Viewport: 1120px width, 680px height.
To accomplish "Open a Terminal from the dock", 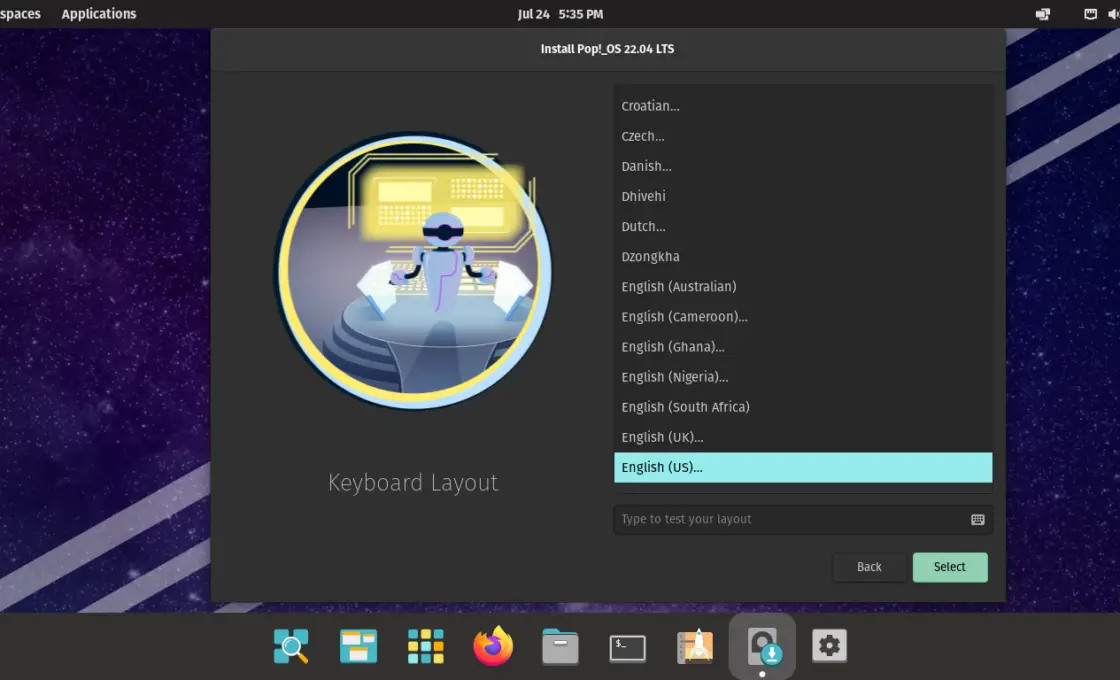I will pos(627,646).
